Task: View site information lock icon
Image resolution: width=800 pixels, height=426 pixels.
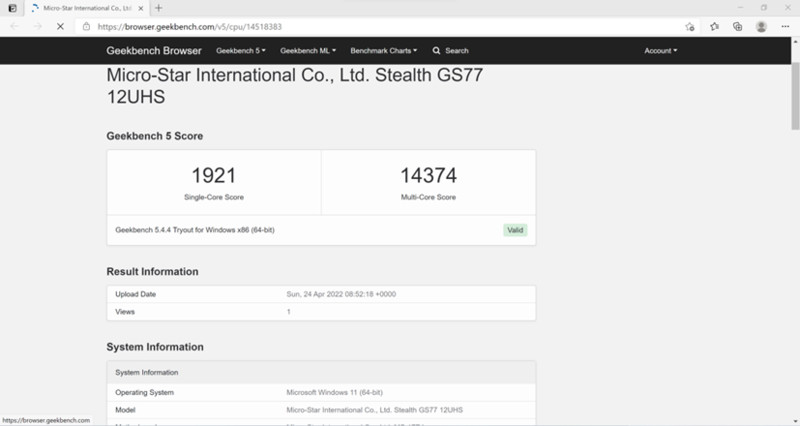Action: 87,27
